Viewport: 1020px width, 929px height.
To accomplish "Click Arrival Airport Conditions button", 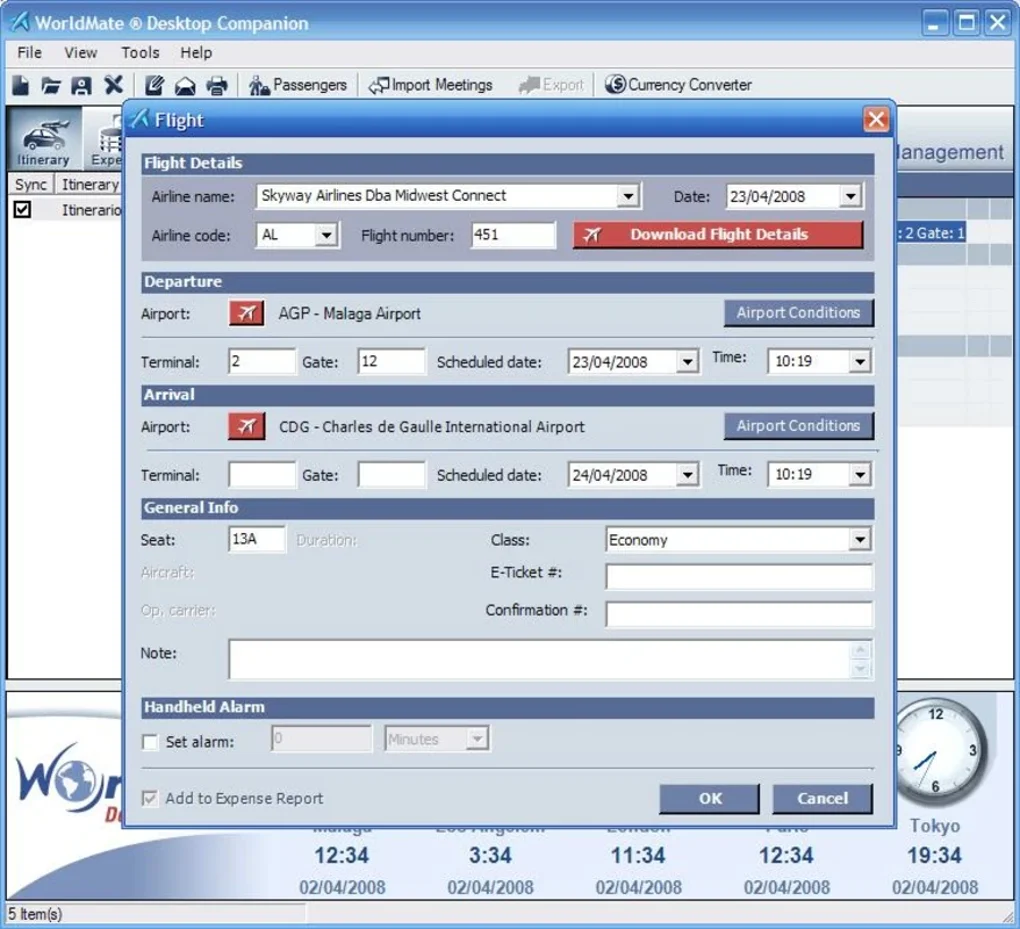I will [798, 426].
